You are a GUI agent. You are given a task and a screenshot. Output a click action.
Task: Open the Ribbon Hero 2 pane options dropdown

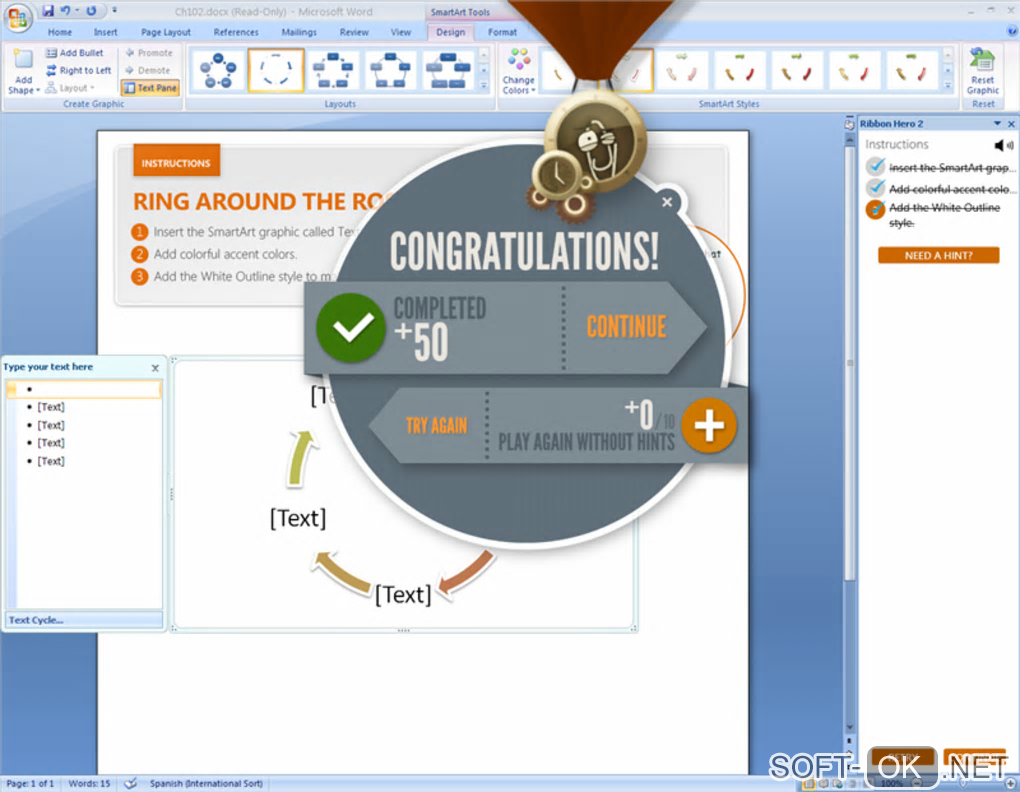(x=997, y=124)
